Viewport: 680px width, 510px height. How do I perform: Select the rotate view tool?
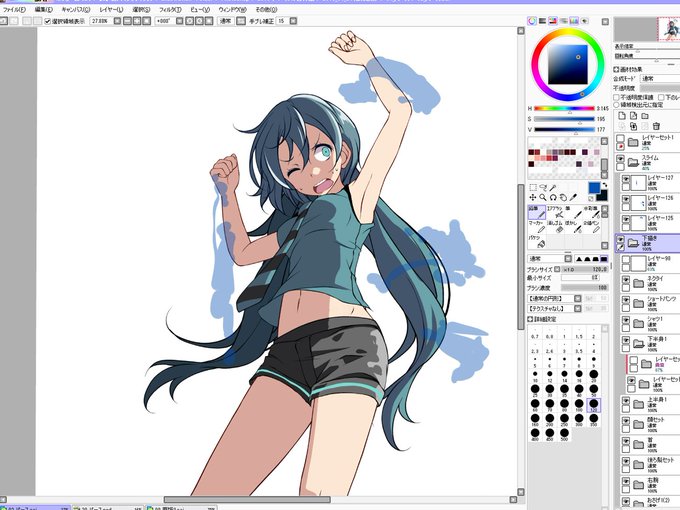(553, 197)
